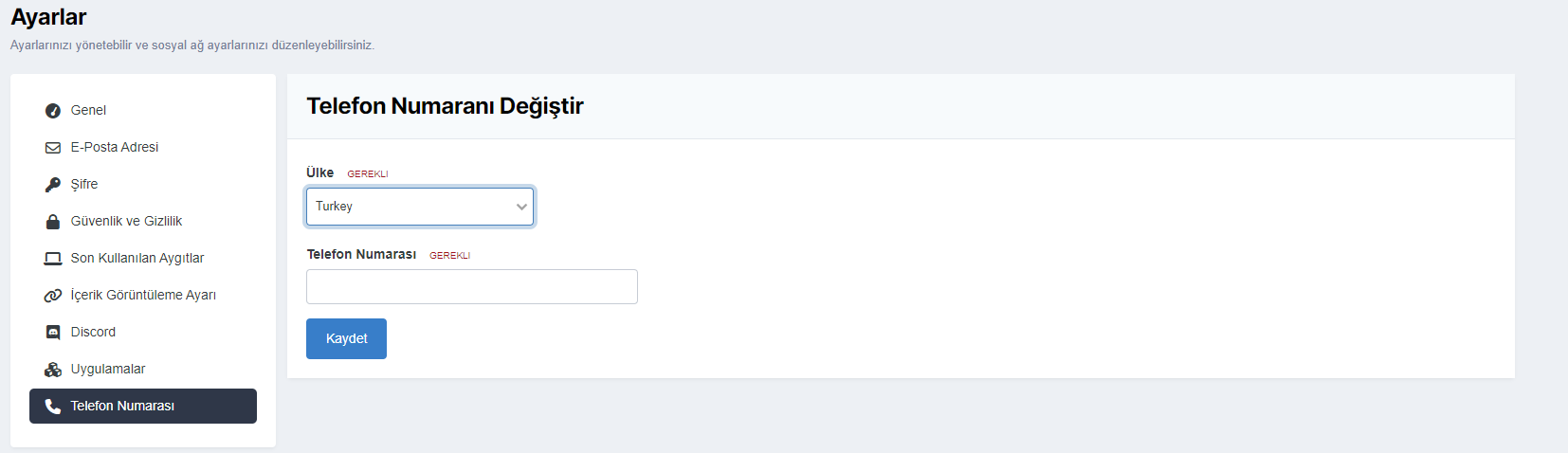Select the Şifre menu entry
Viewport: 1568px width, 453px height.
pos(84,185)
